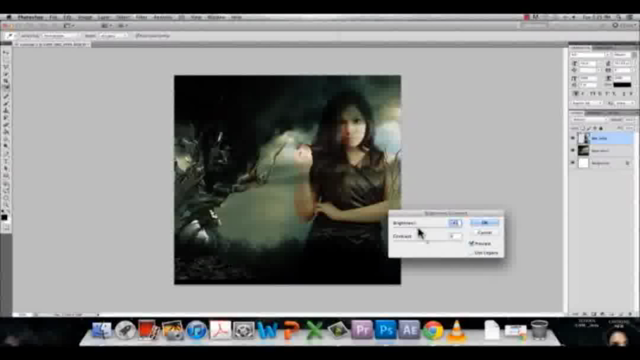Viewport: 640px width, 360px height.
Task: Open Spotlight search in menu bar
Action: point(619,17)
